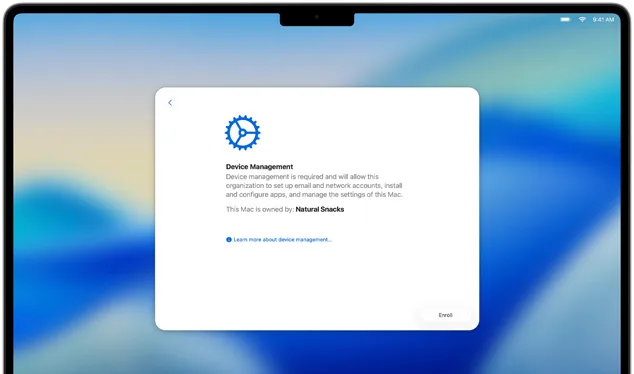Go back using the back chevron
The width and height of the screenshot is (634, 374).
click(170, 103)
